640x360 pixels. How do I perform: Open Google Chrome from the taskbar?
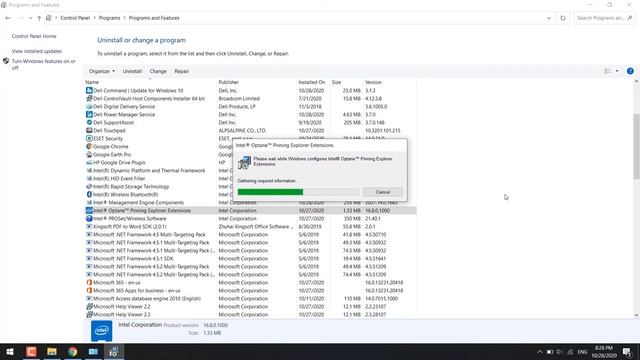click(73, 351)
